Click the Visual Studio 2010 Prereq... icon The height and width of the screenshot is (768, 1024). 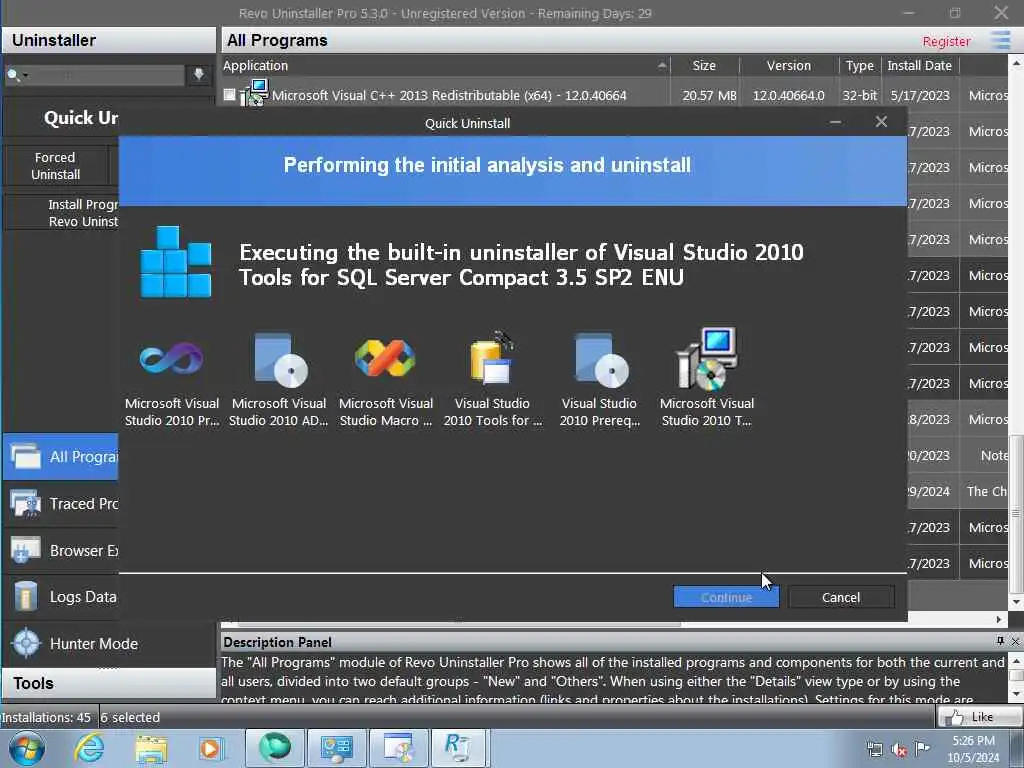coord(601,360)
